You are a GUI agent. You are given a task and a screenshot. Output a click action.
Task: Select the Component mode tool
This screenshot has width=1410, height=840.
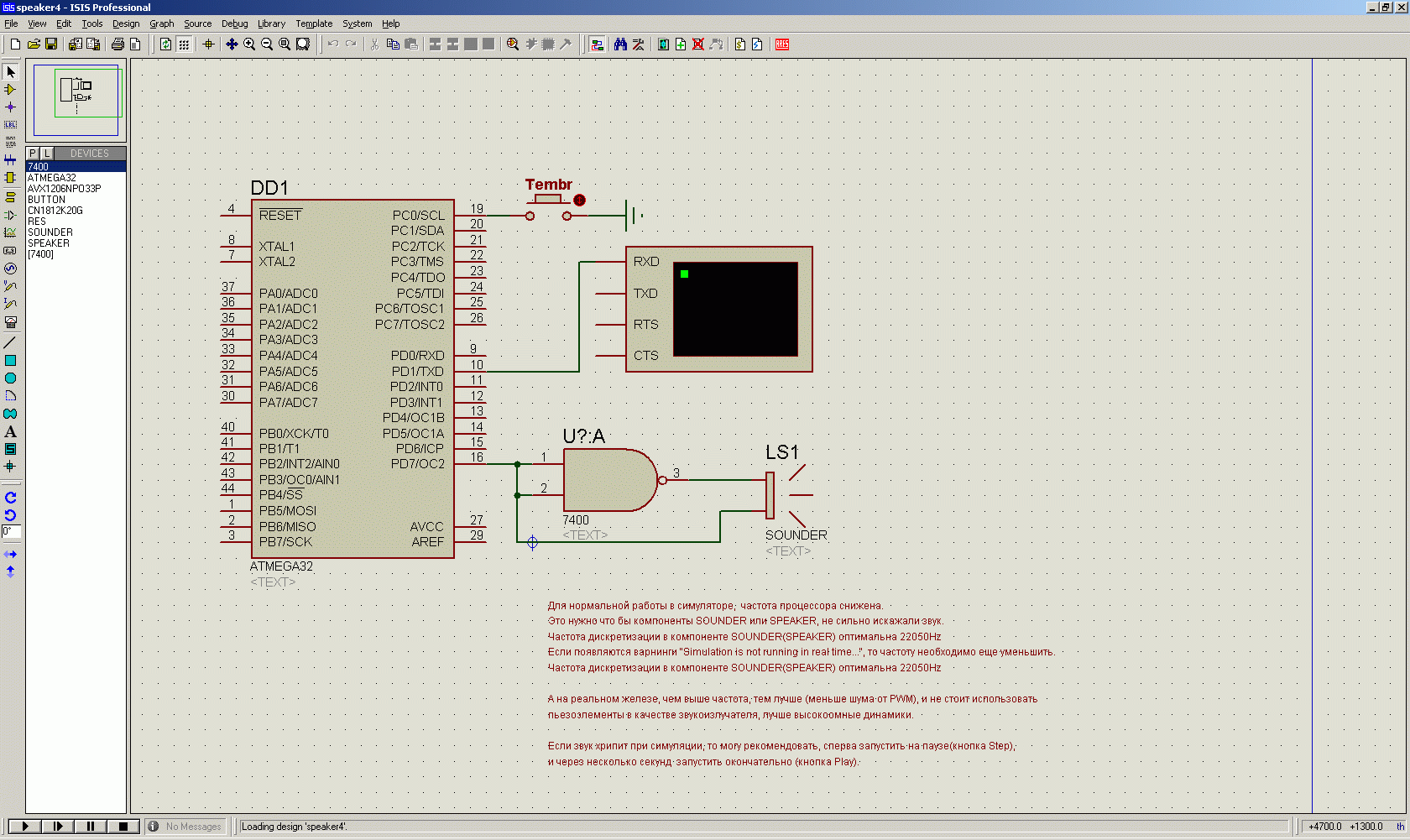coord(10,90)
